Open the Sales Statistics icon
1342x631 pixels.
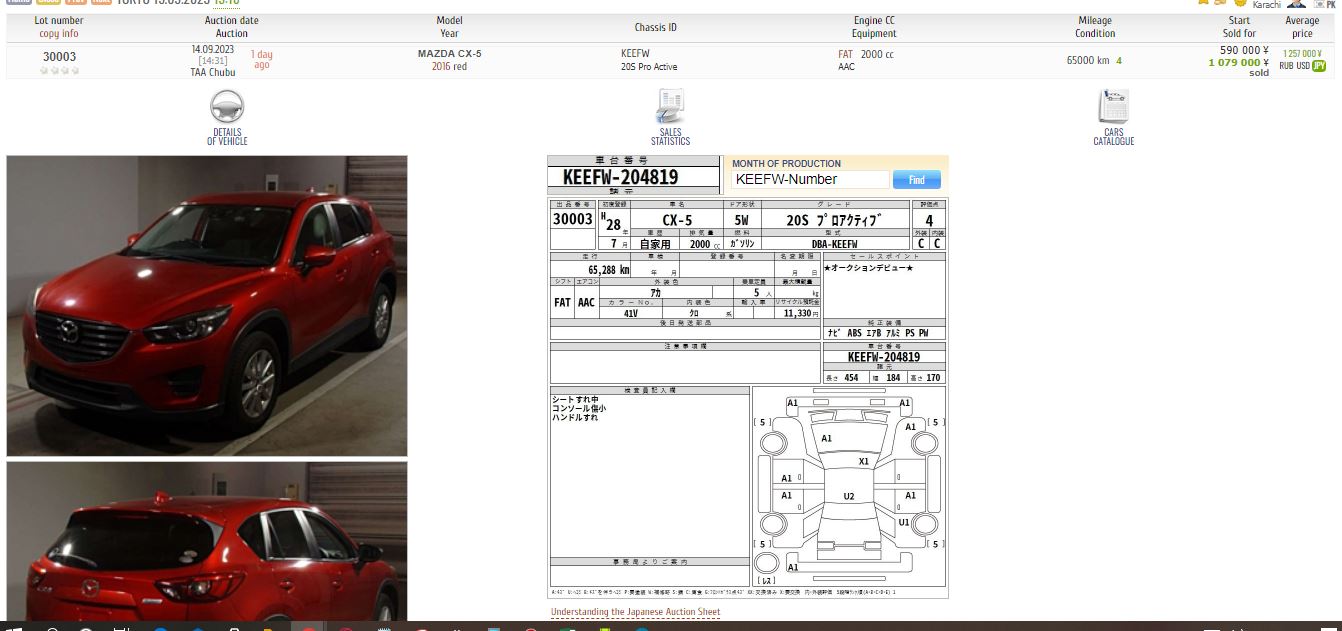pyautogui.click(x=670, y=105)
